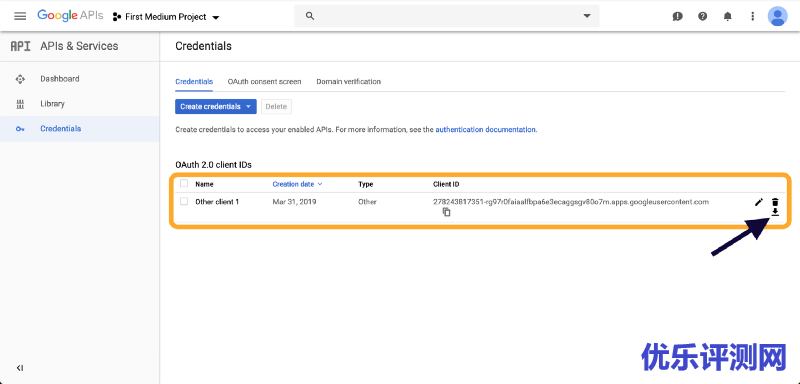This screenshot has height=384, width=800.
Task: Open the authentication documentation link
Action: (x=485, y=130)
